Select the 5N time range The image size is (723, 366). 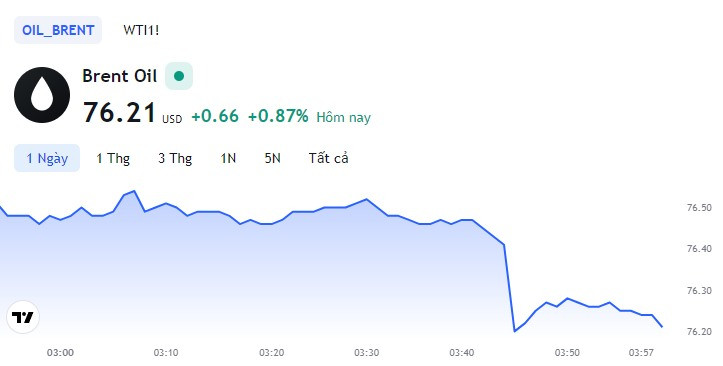[273, 158]
